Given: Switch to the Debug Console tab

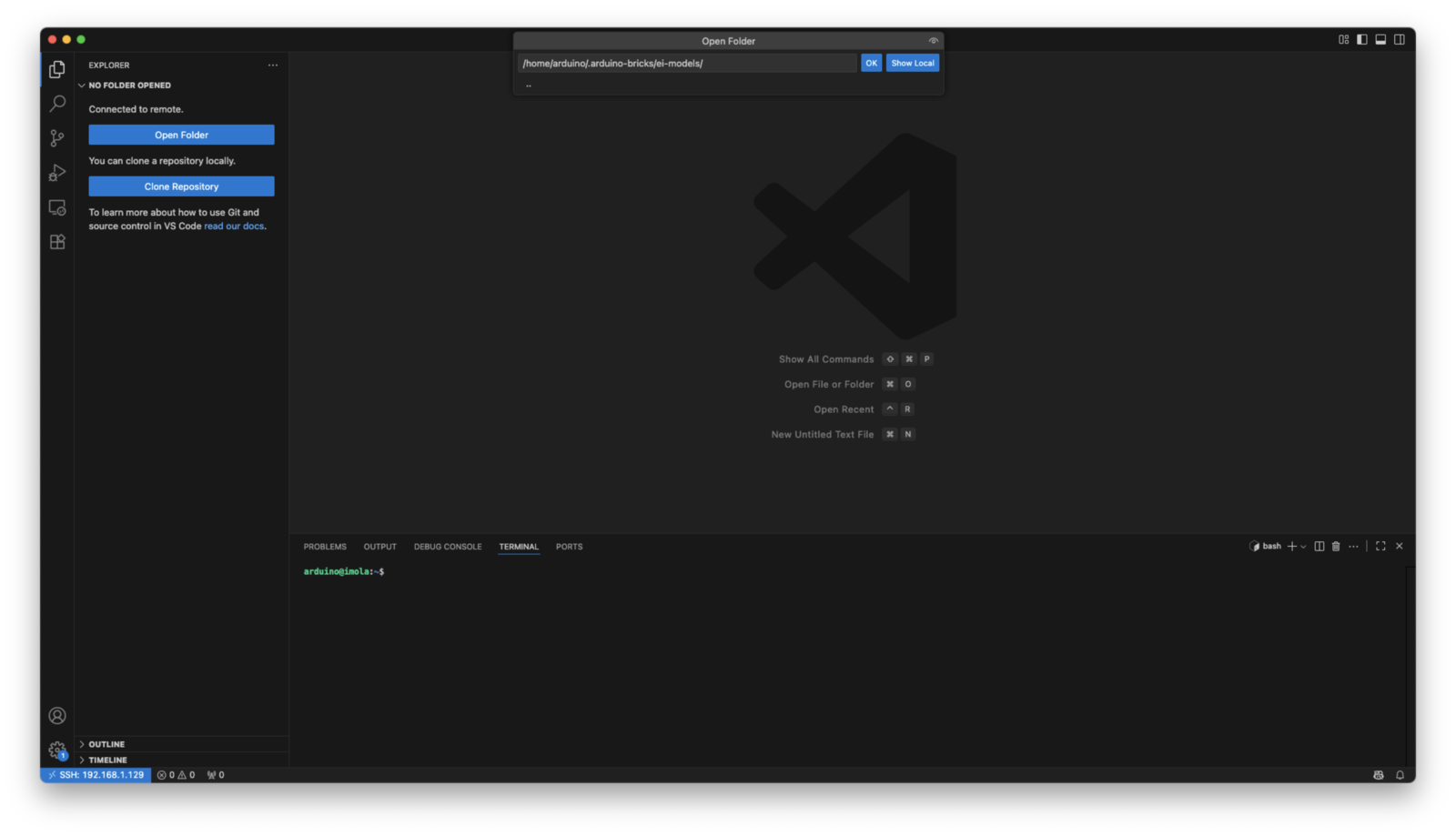Looking at the screenshot, I should coord(448,547).
